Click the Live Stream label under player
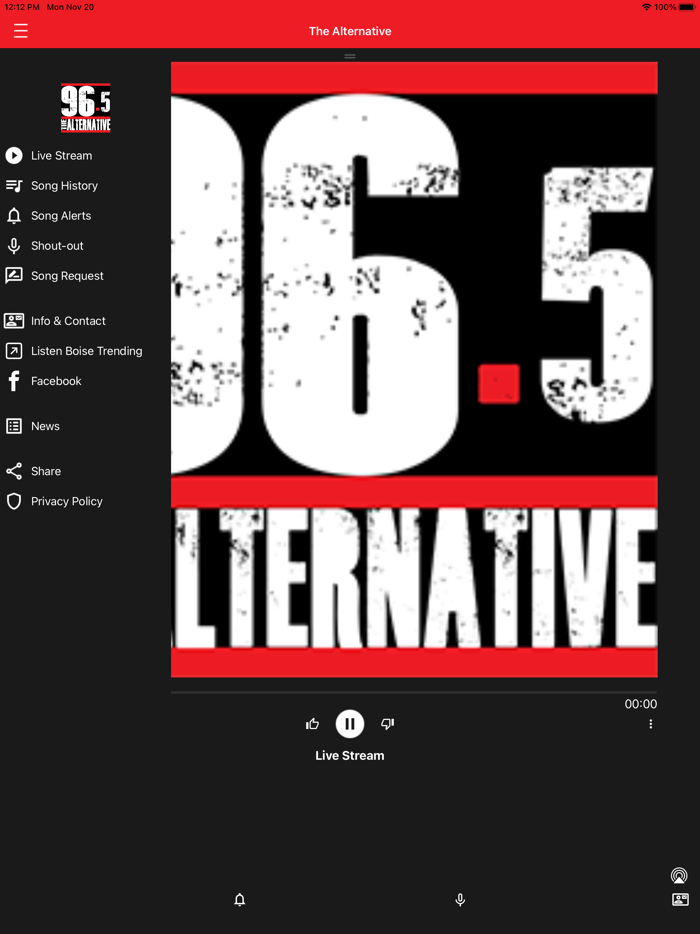The width and height of the screenshot is (700, 934). 350,755
